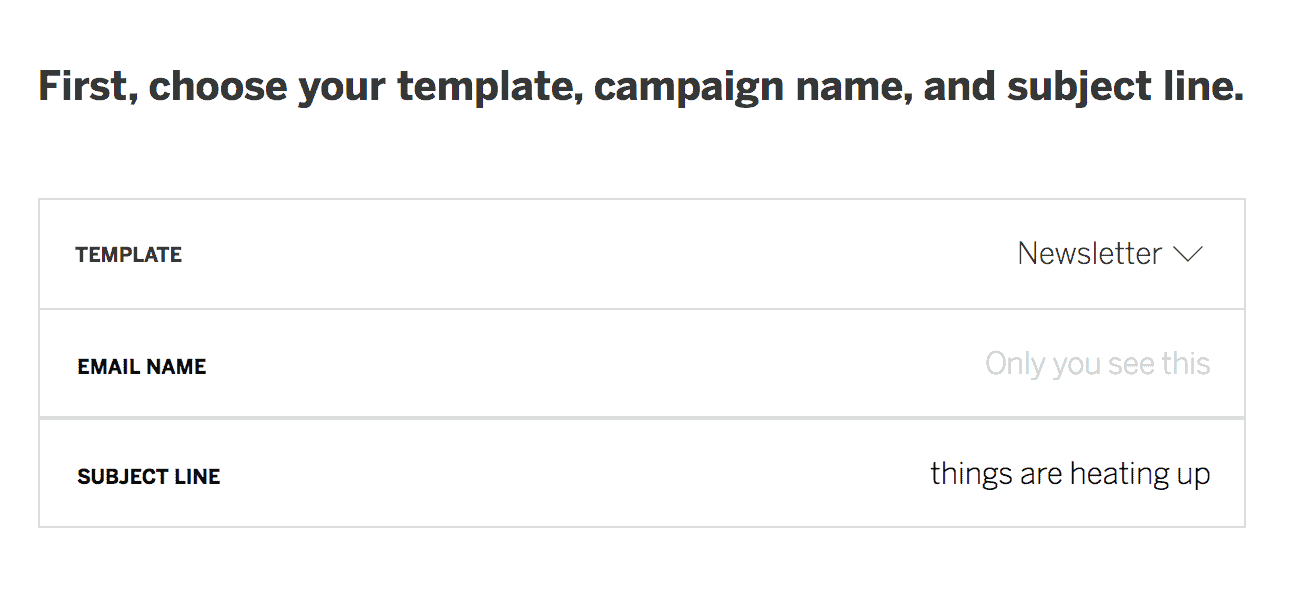Click the word "First" in the heading
The image size is (1302, 600).
(x=84, y=87)
